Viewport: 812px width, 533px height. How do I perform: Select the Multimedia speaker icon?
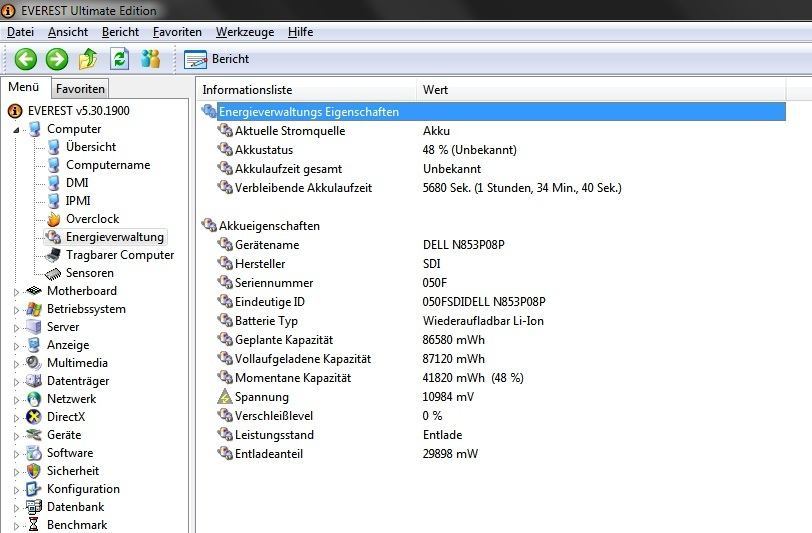click(34, 363)
